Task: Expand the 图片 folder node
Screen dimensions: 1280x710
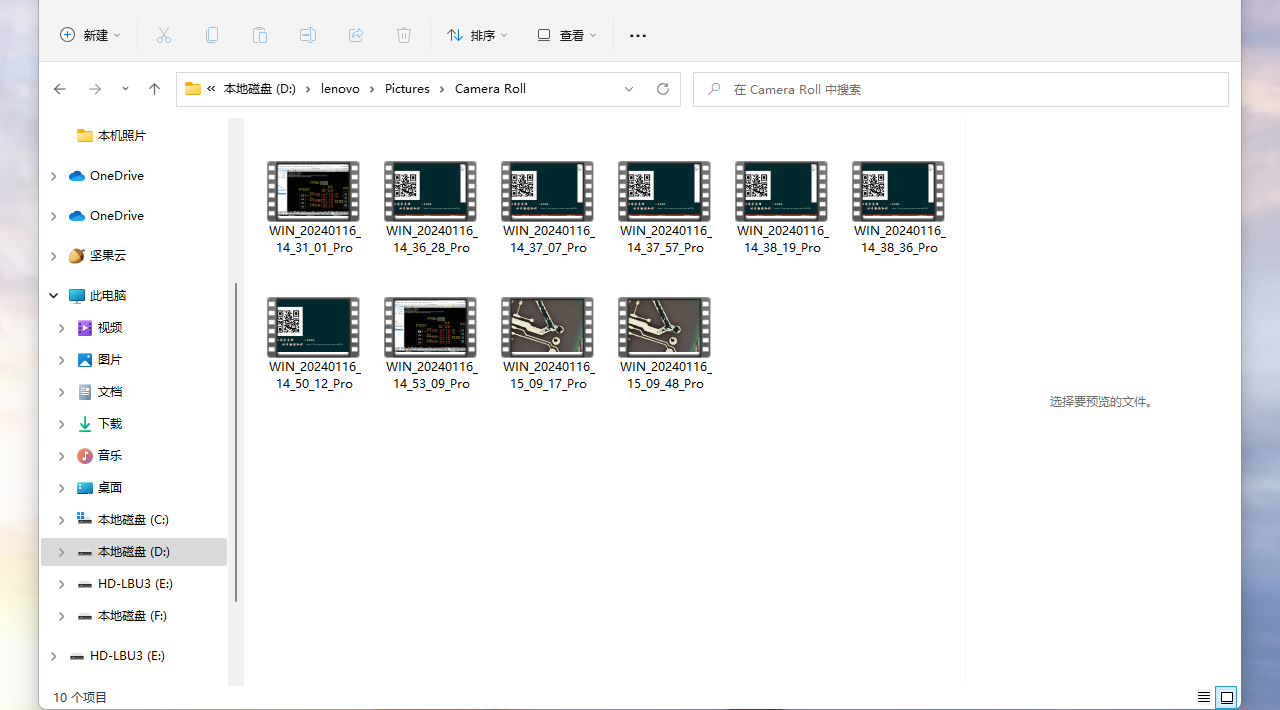Action: tap(61, 360)
